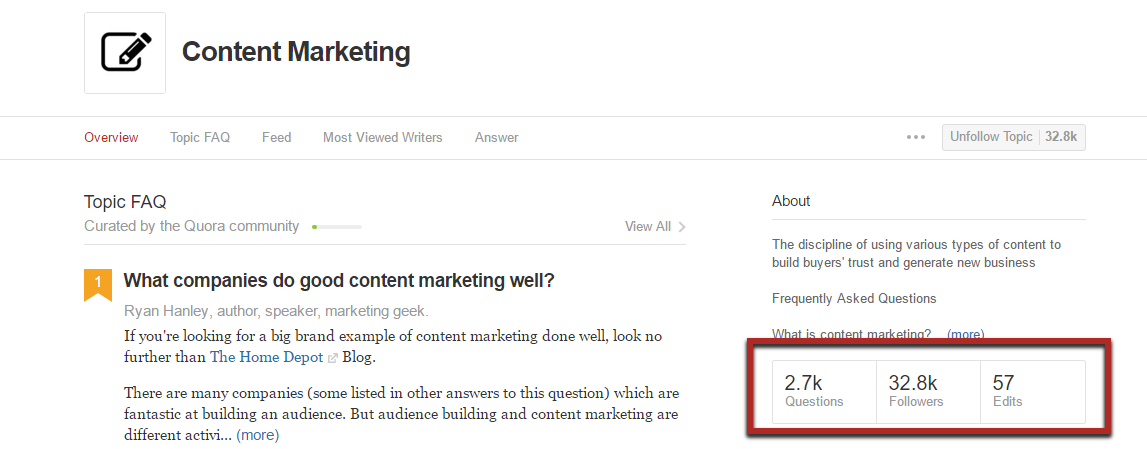Image resolution: width=1147 pixels, height=449 pixels.
Task: Click the orange number 1 bookmark badge
Action: click(x=98, y=284)
